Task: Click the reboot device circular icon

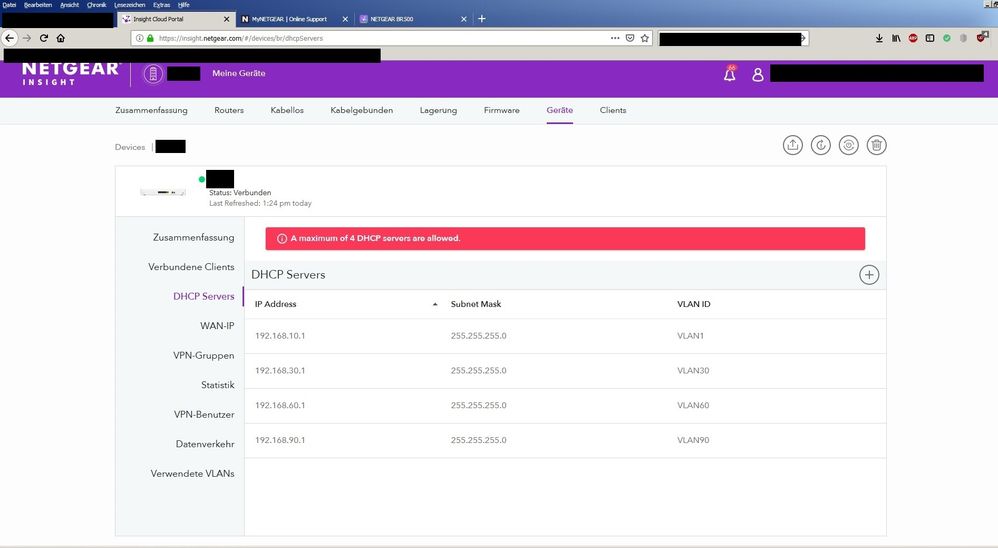Action: coord(820,145)
